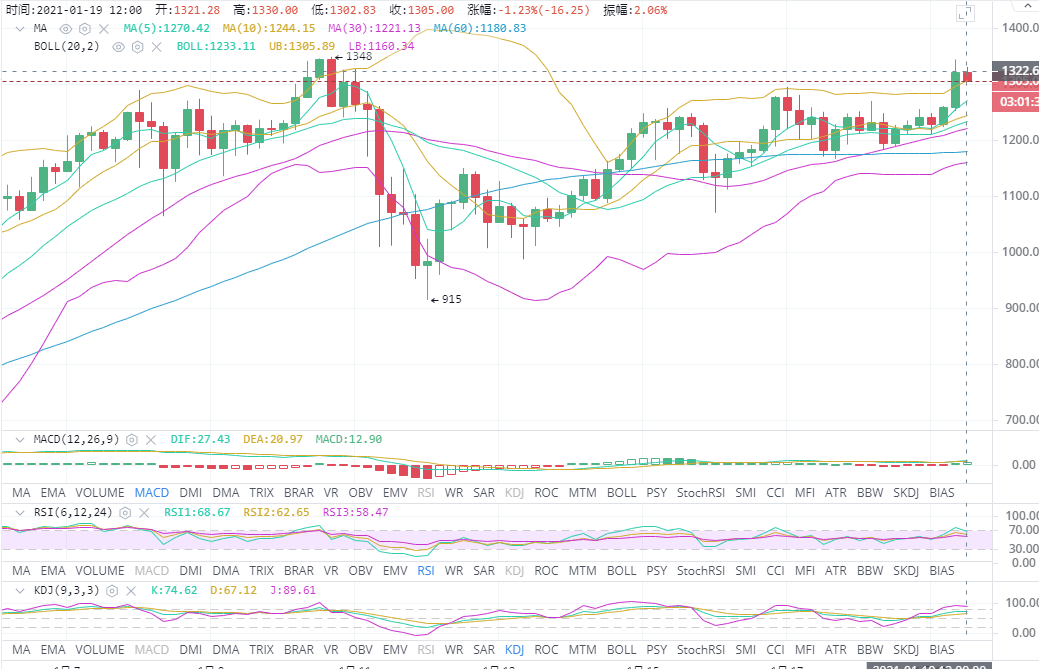Open RSI(6,12,24) settings gear
This screenshot has height=669, width=1039.
click(125, 513)
